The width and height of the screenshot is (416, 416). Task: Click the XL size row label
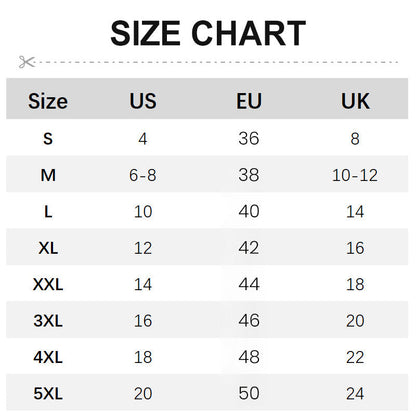[x=48, y=248]
